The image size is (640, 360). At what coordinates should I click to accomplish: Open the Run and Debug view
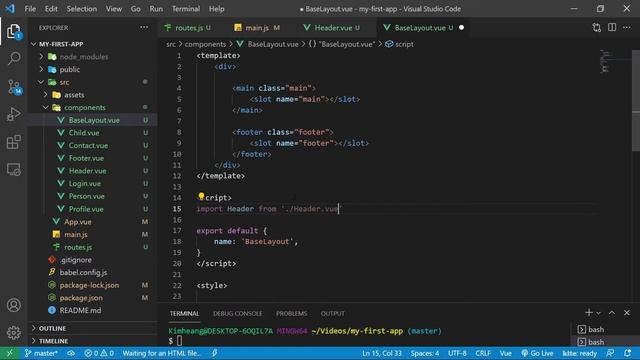(x=13, y=114)
